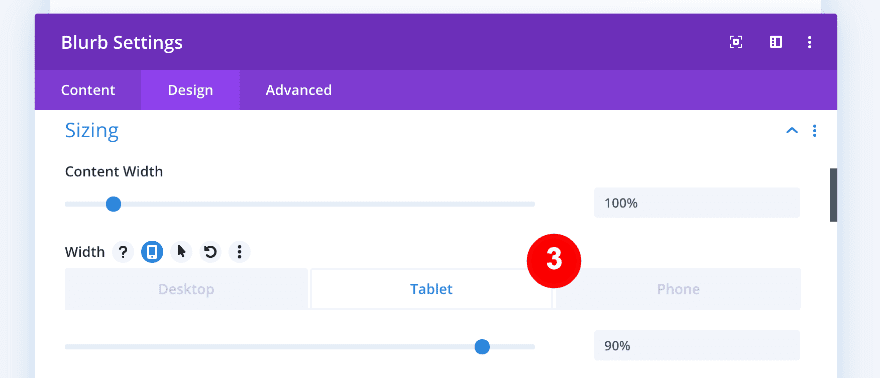Screen dimensions: 880x378
Task: Reset Width with the undo arrow icon
Action: point(210,252)
